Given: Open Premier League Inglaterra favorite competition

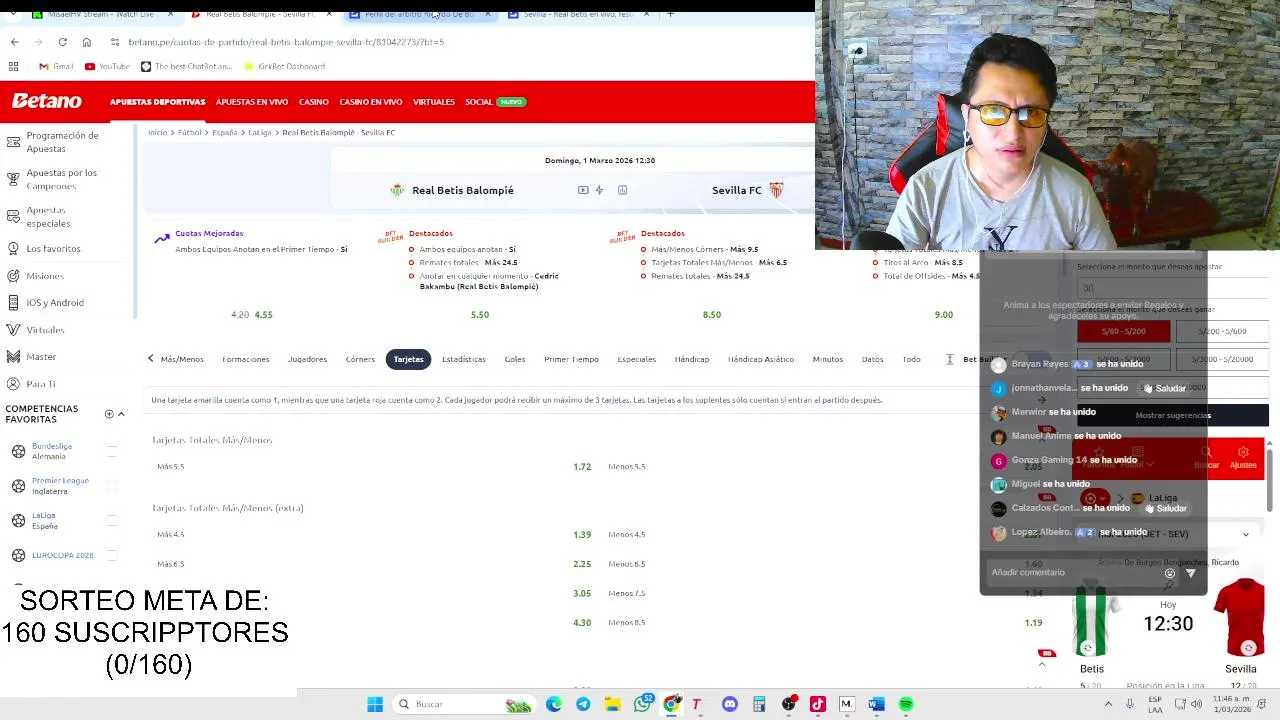Looking at the screenshot, I should pos(60,486).
